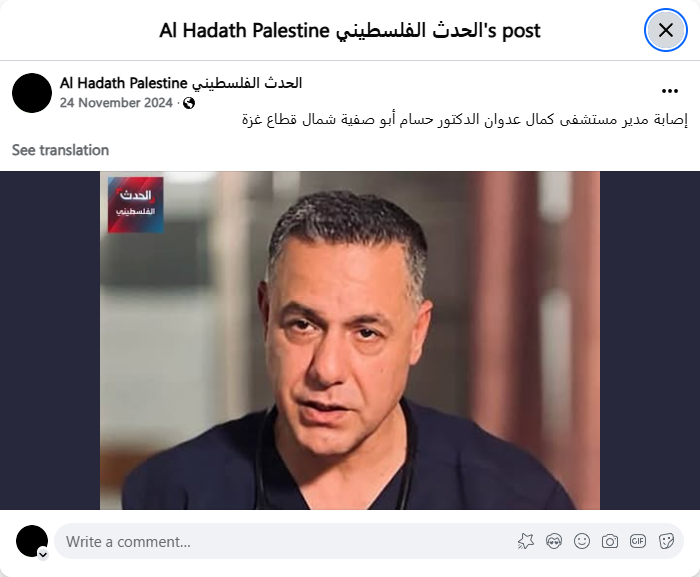Open the doctor's photo in the post
This screenshot has width=700, height=577.
point(350,340)
